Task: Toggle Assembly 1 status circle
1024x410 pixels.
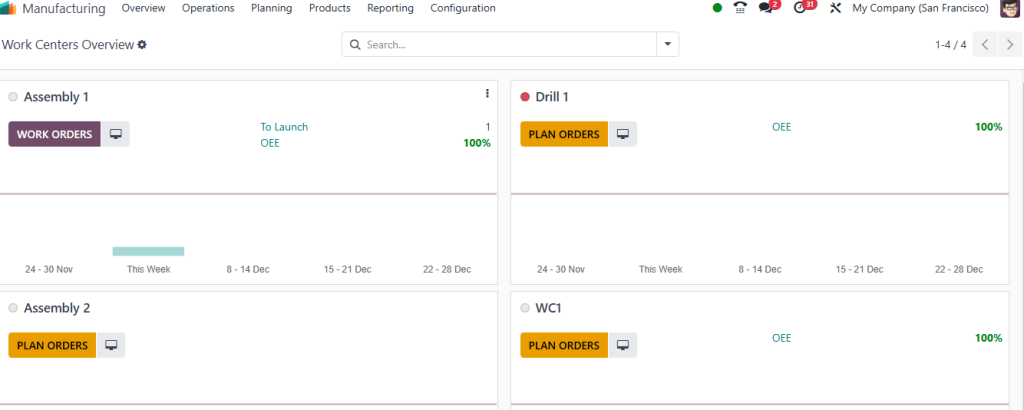Action: (13, 97)
